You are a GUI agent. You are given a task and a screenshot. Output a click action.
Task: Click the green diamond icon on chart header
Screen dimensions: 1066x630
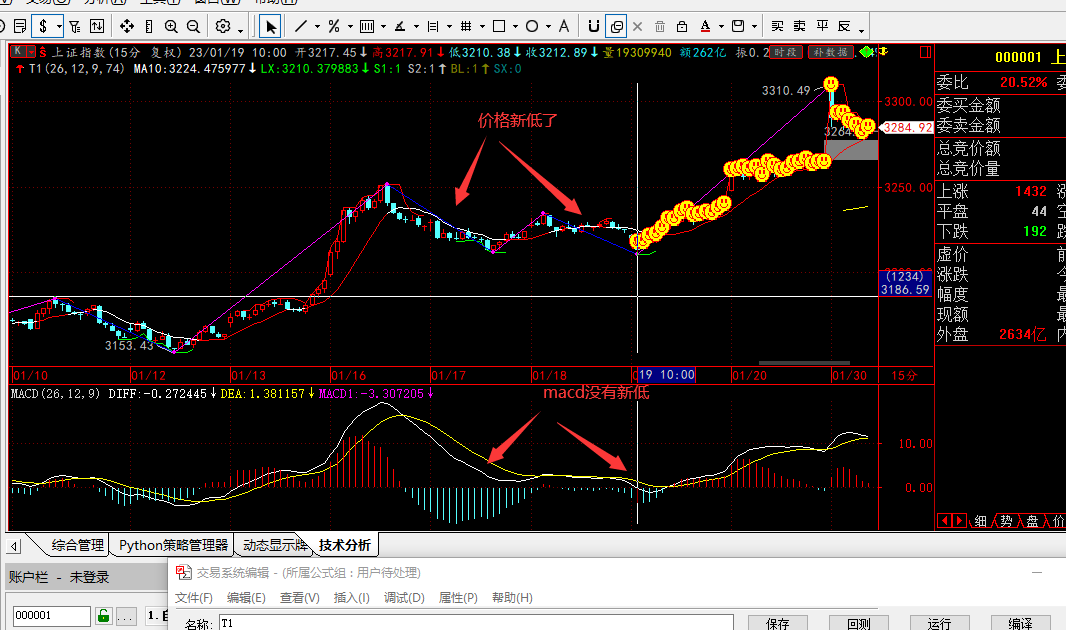pyautogui.click(x=866, y=52)
